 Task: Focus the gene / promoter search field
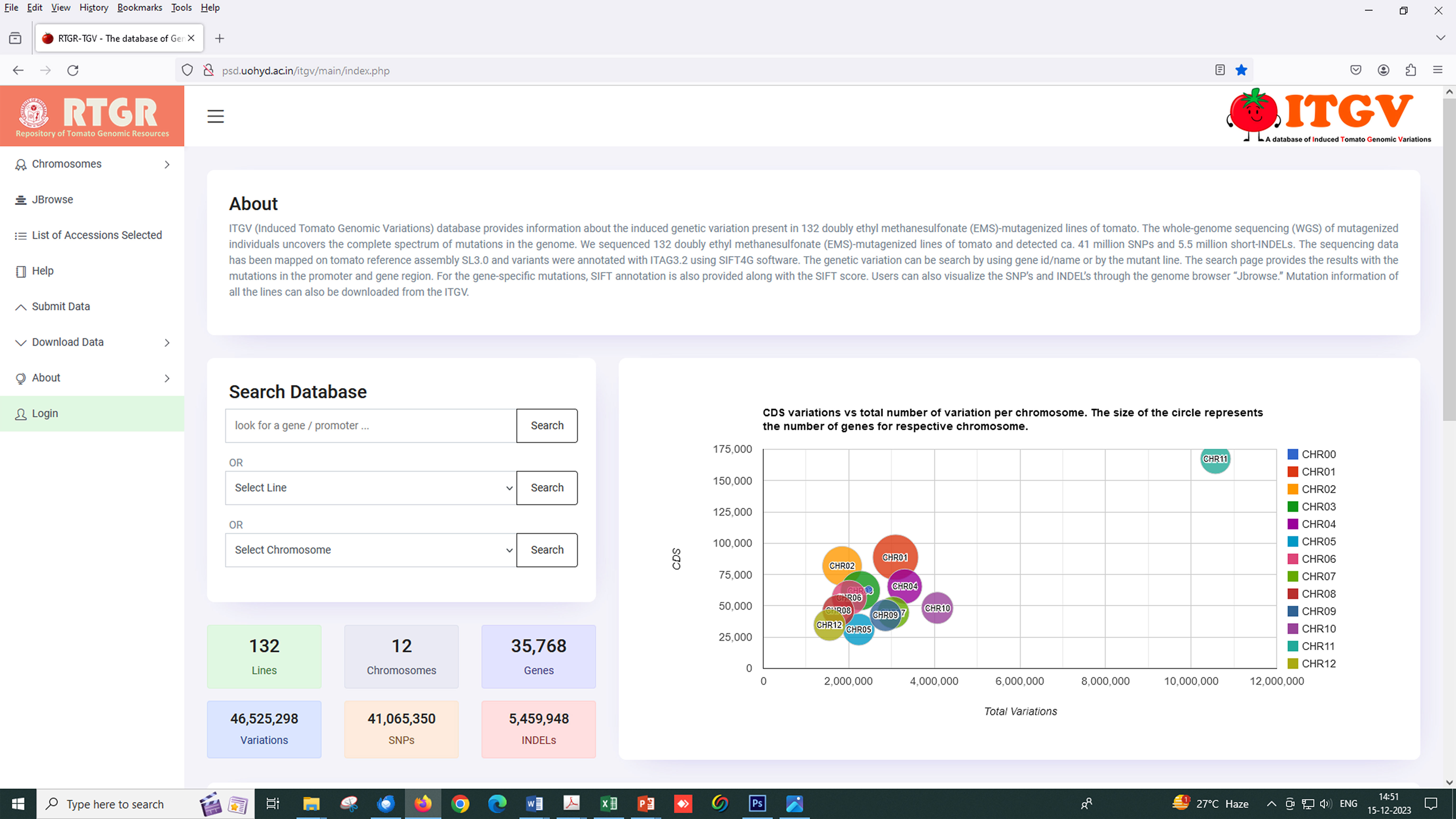click(x=371, y=426)
